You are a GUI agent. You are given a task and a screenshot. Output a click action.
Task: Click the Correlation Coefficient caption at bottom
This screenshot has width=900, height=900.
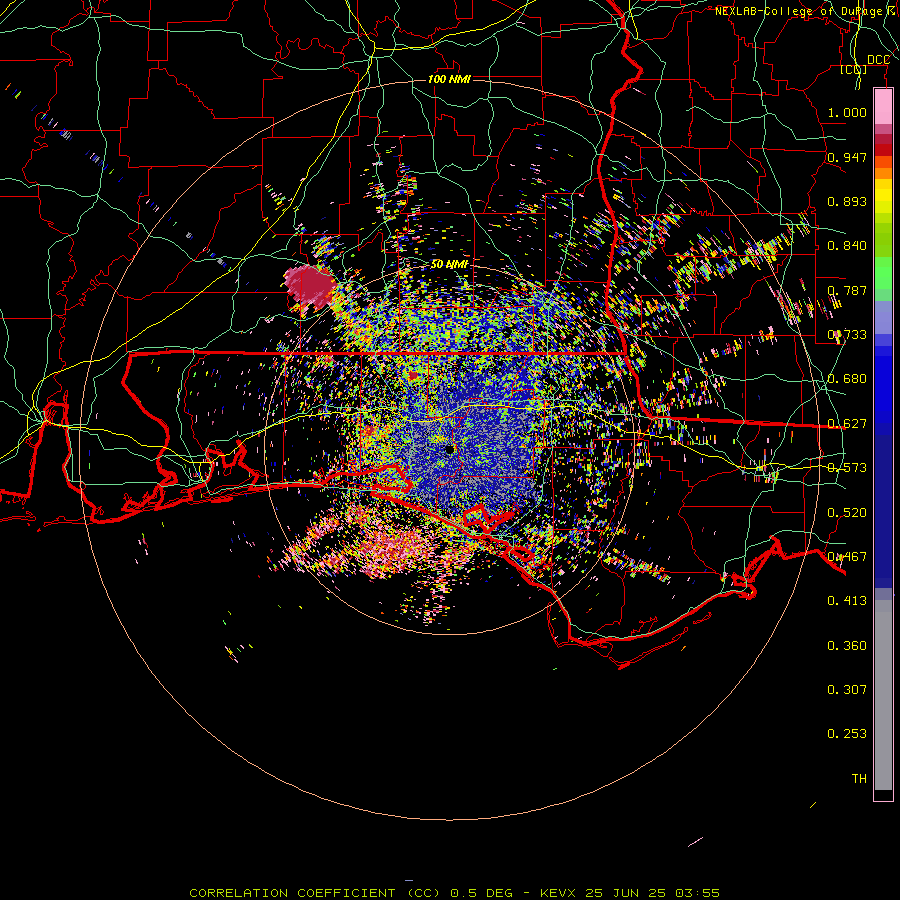(x=455, y=893)
